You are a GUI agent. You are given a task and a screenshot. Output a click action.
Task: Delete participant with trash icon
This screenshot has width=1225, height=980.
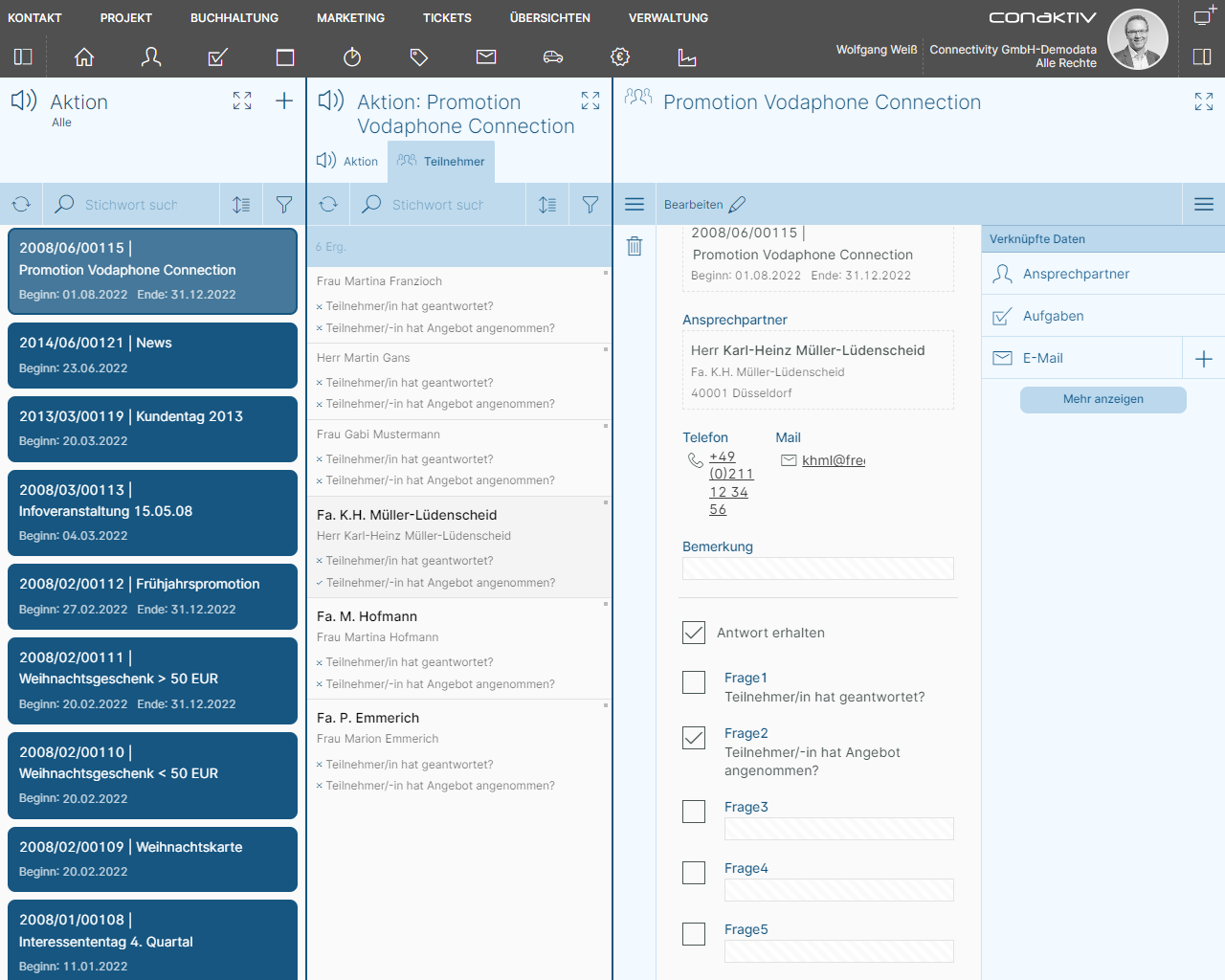[x=634, y=246]
